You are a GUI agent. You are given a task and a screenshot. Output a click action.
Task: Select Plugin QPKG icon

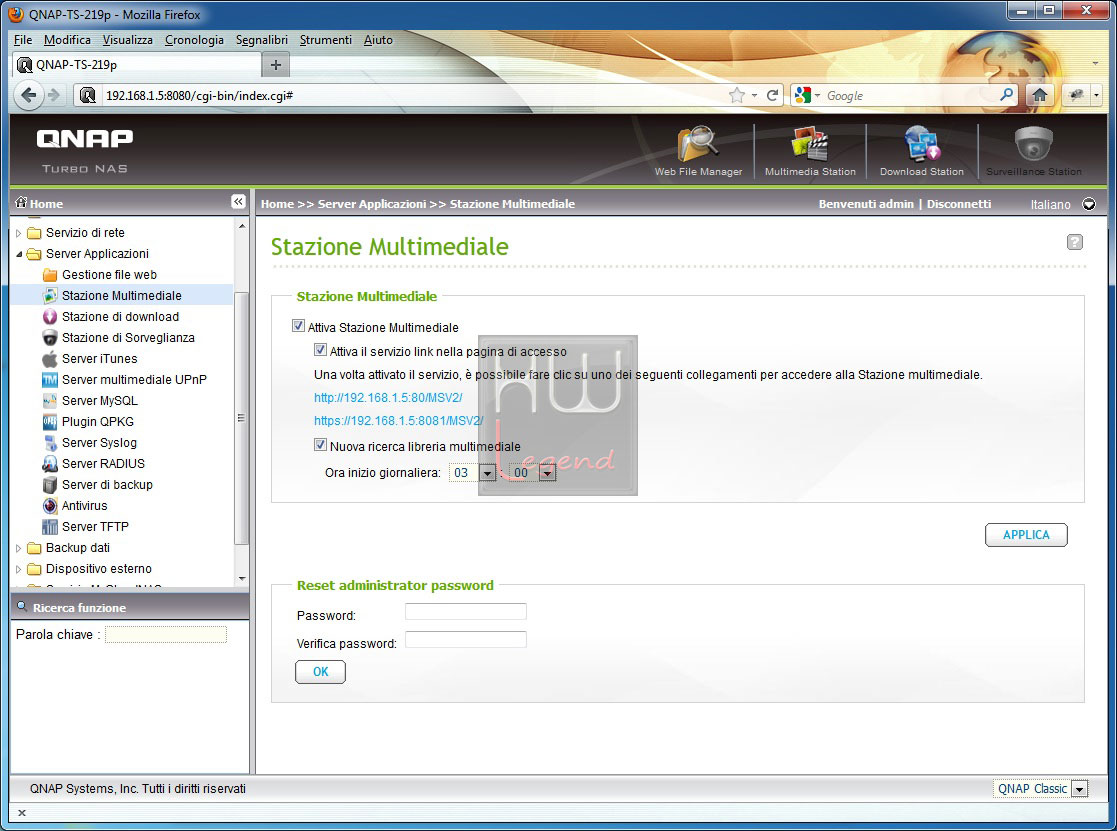pos(50,422)
